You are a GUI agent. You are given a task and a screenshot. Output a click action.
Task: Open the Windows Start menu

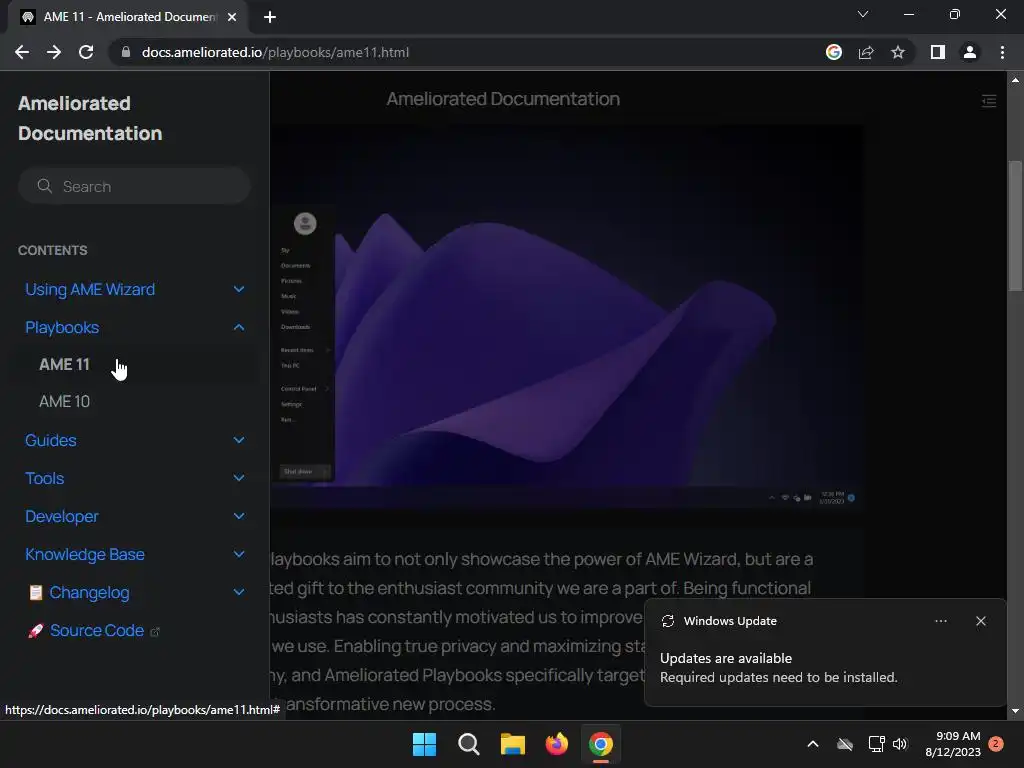(x=424, y=744)
